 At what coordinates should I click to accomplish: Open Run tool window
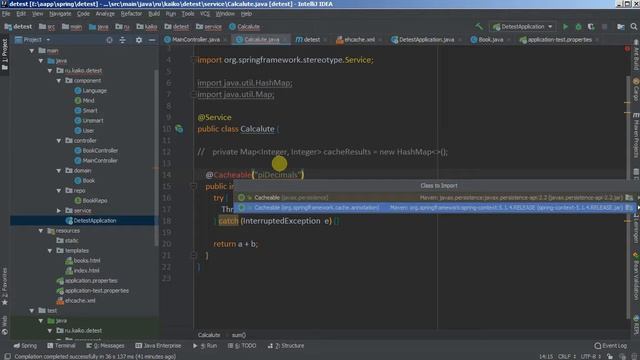coord(205,346)
